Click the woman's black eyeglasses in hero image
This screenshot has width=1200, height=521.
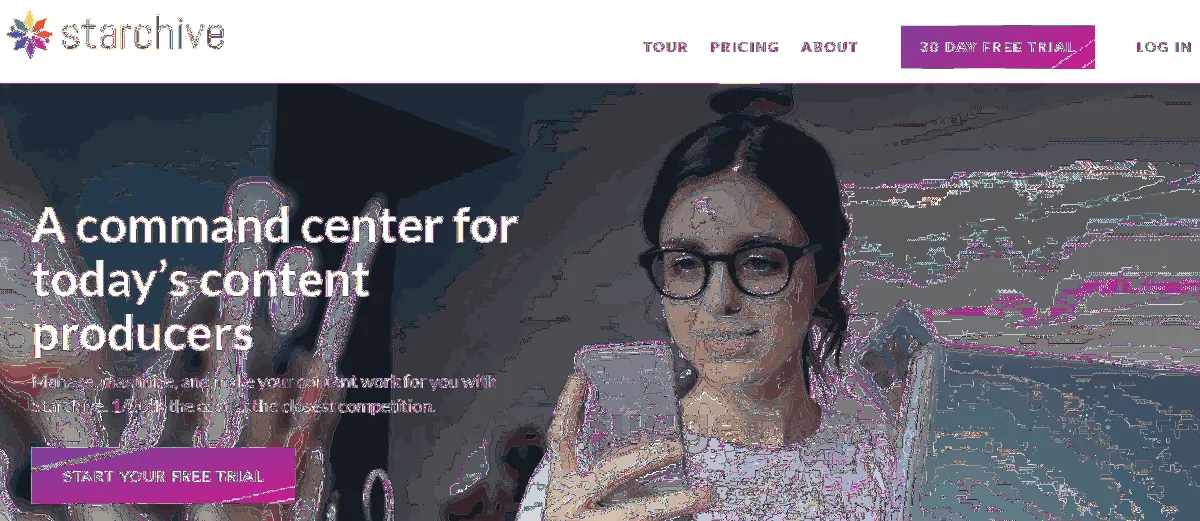click(x=728, y=268)
